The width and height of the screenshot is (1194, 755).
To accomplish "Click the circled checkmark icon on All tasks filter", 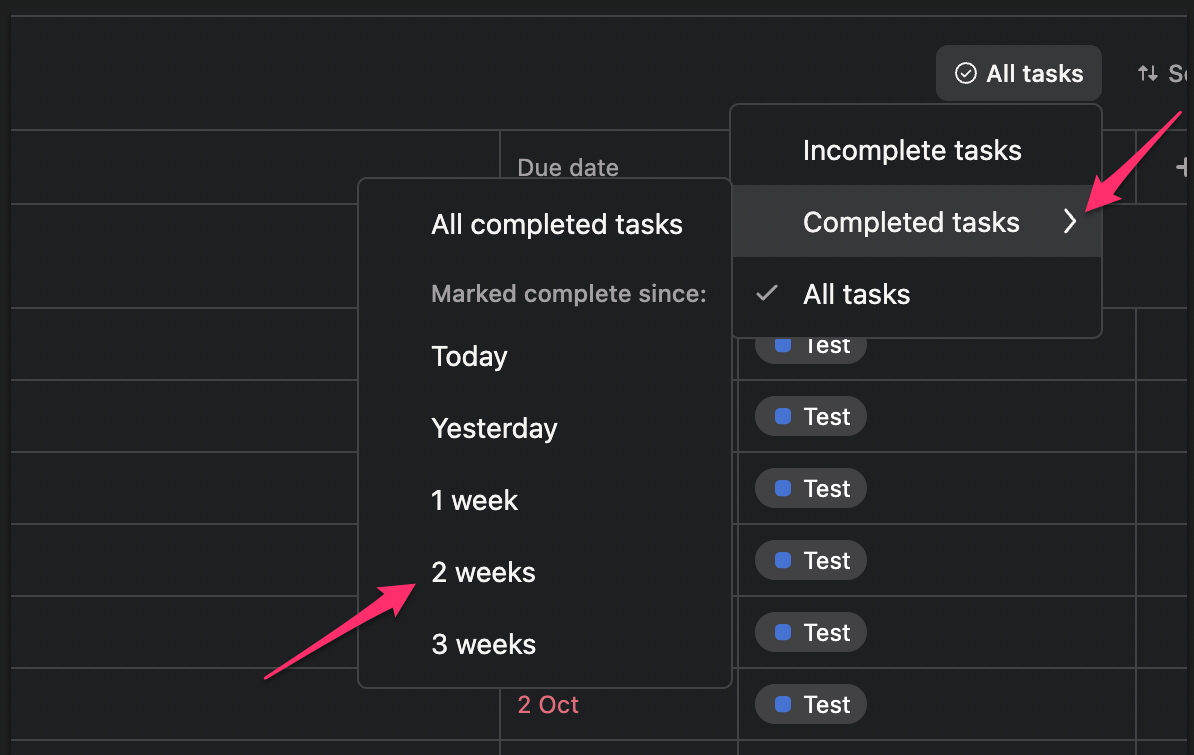I will click(965, 72).
